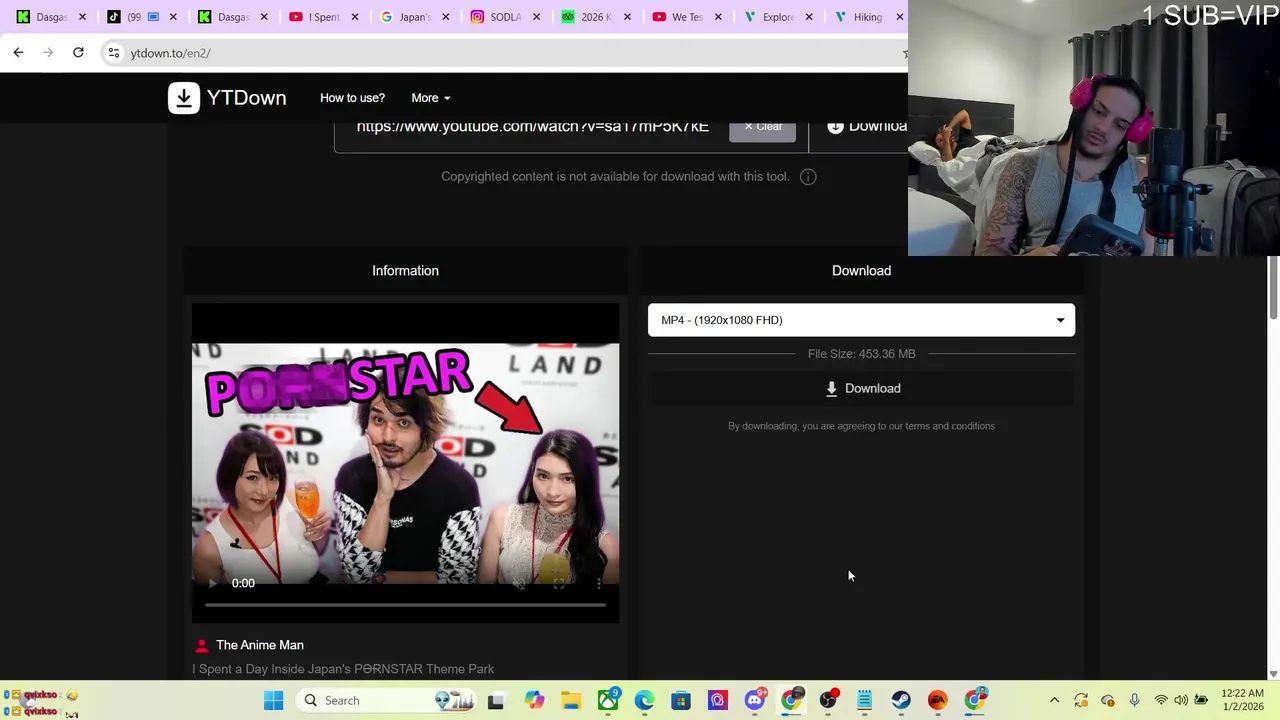Close the SODLA tab
The height and width of the screenshot is (720, 1280).
(x=536, y=17)
